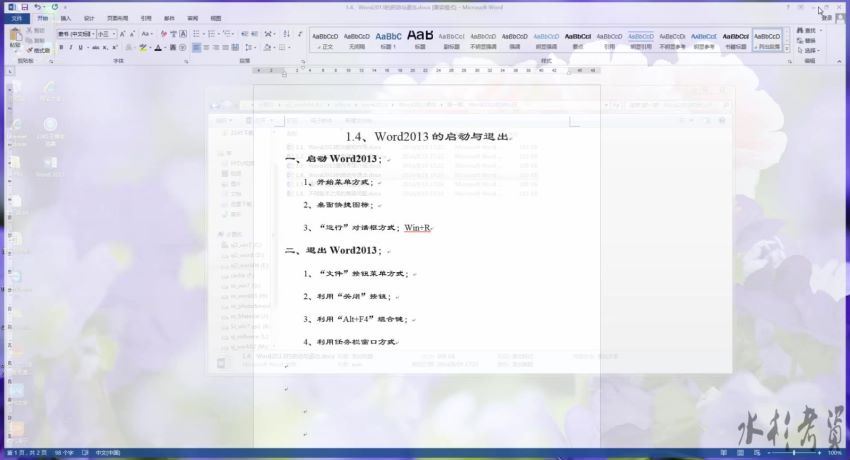Viewport: 850px width, 460px height.
Task: Switch to the 设计 (Design) ribbon tab
Action: point(89,18)
